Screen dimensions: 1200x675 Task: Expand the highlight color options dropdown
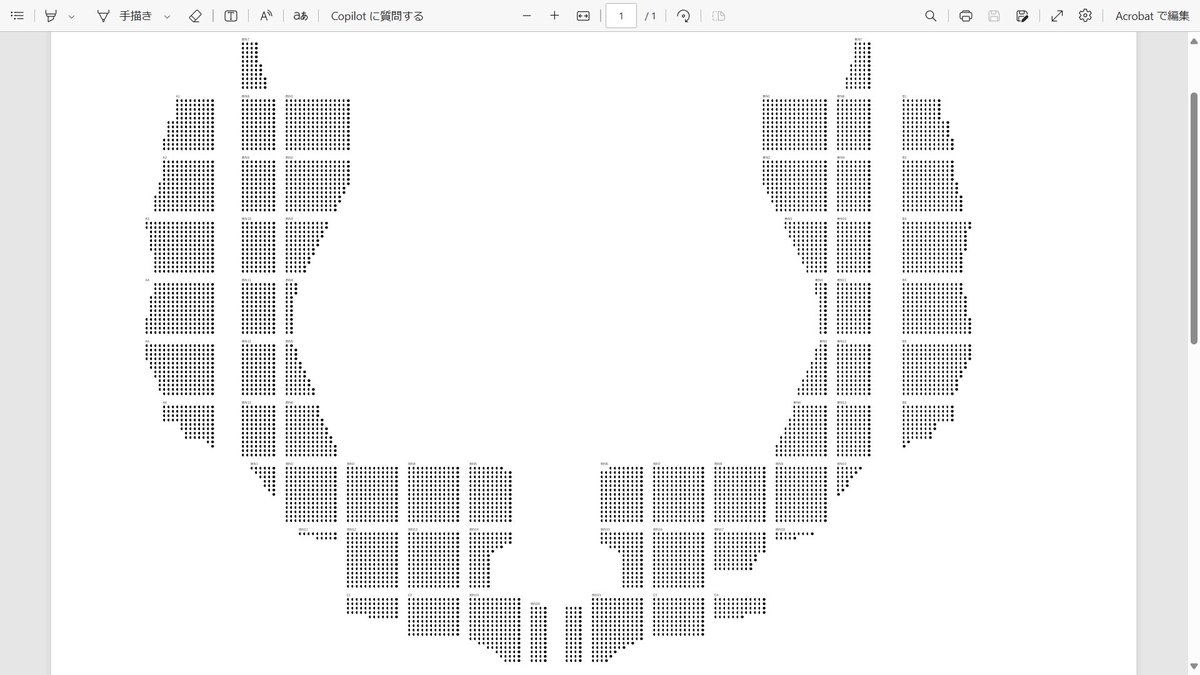72,16
